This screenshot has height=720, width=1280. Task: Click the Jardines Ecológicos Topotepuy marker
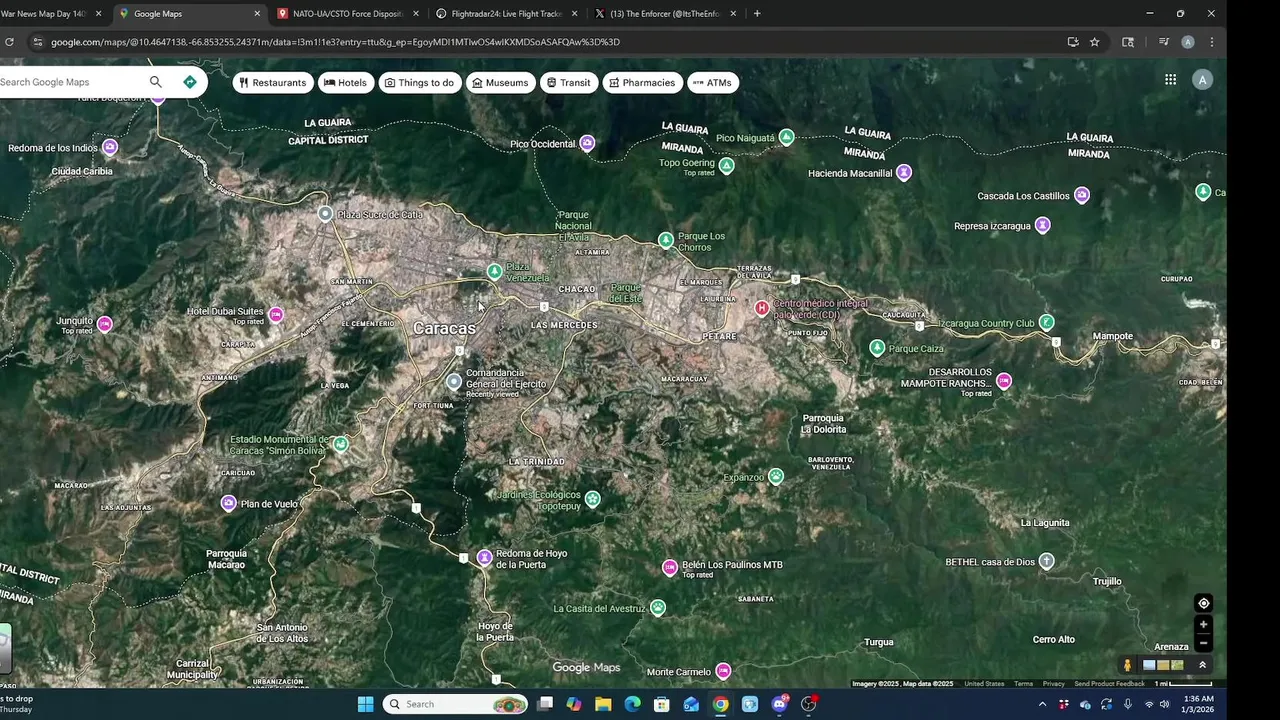[593, 498]
